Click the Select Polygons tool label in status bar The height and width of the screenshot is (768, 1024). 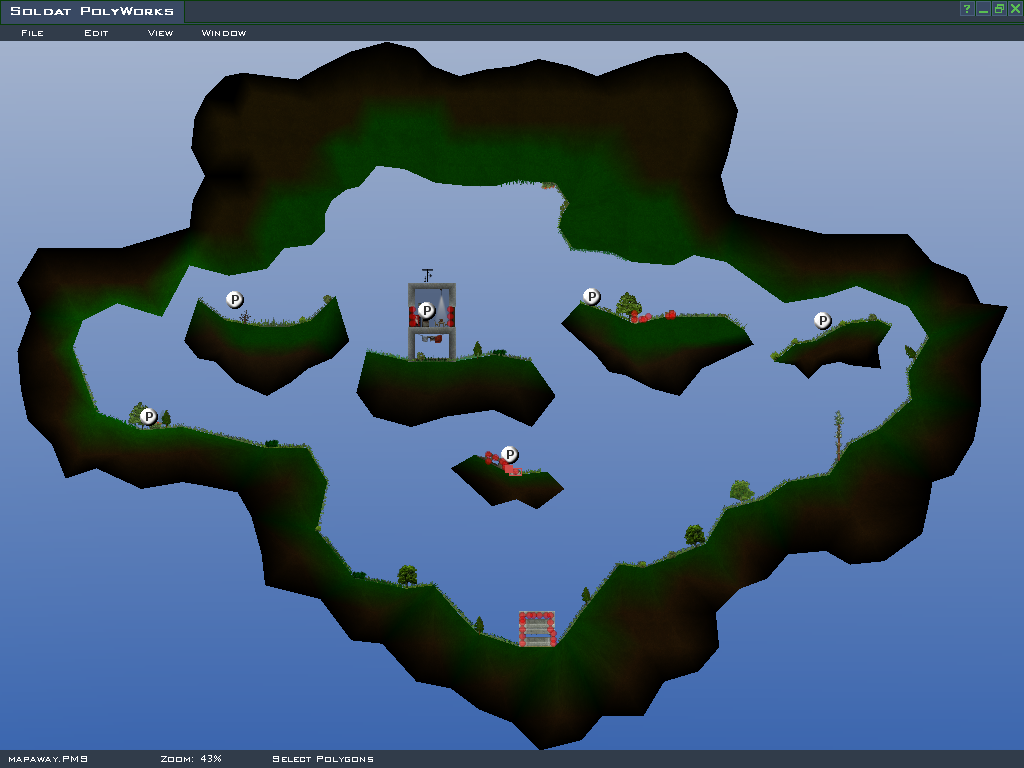pyautogui.click(x=323, y=759)
